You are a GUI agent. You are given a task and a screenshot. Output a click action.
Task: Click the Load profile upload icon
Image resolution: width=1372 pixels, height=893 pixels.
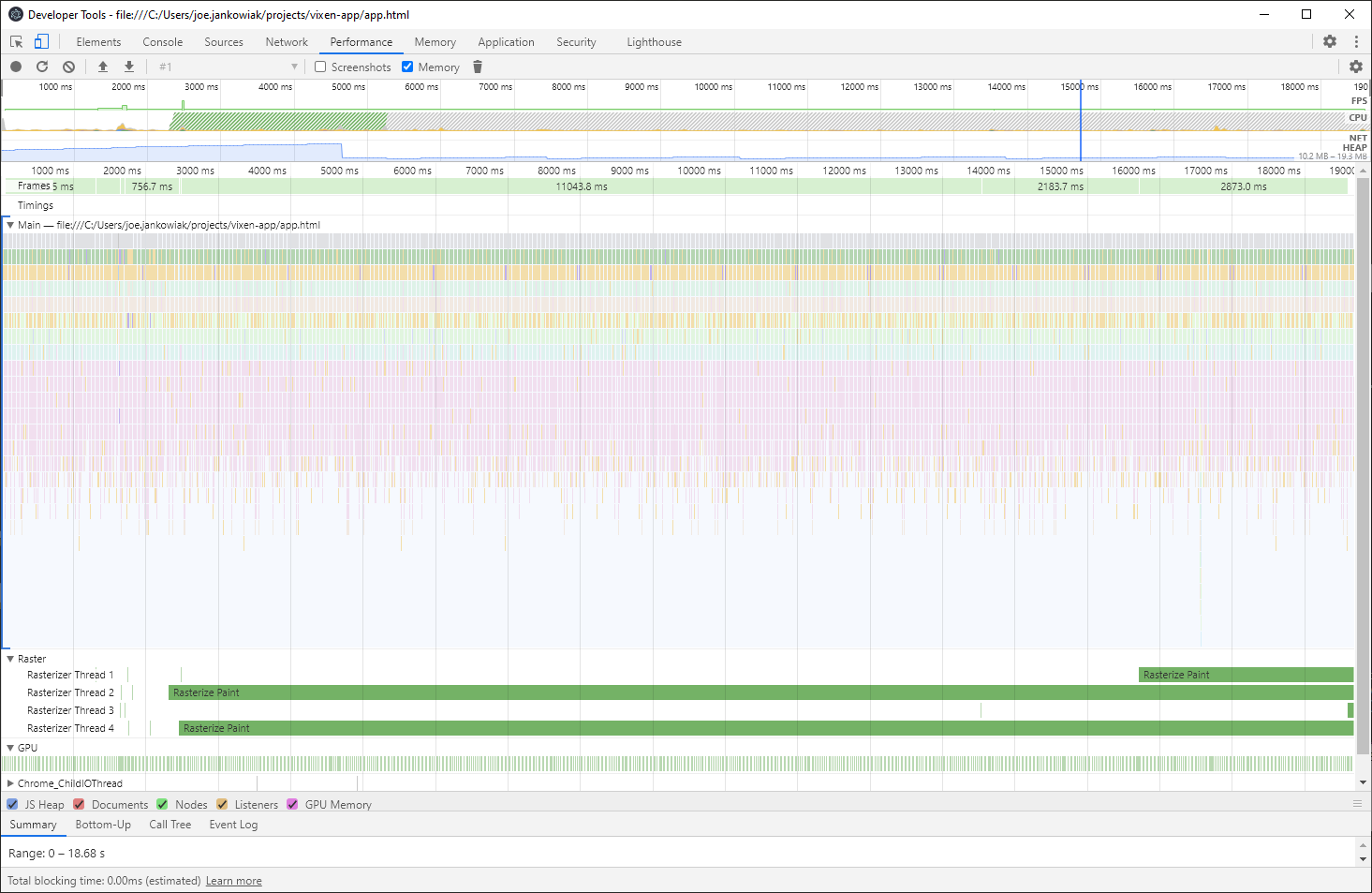point(103,67)
